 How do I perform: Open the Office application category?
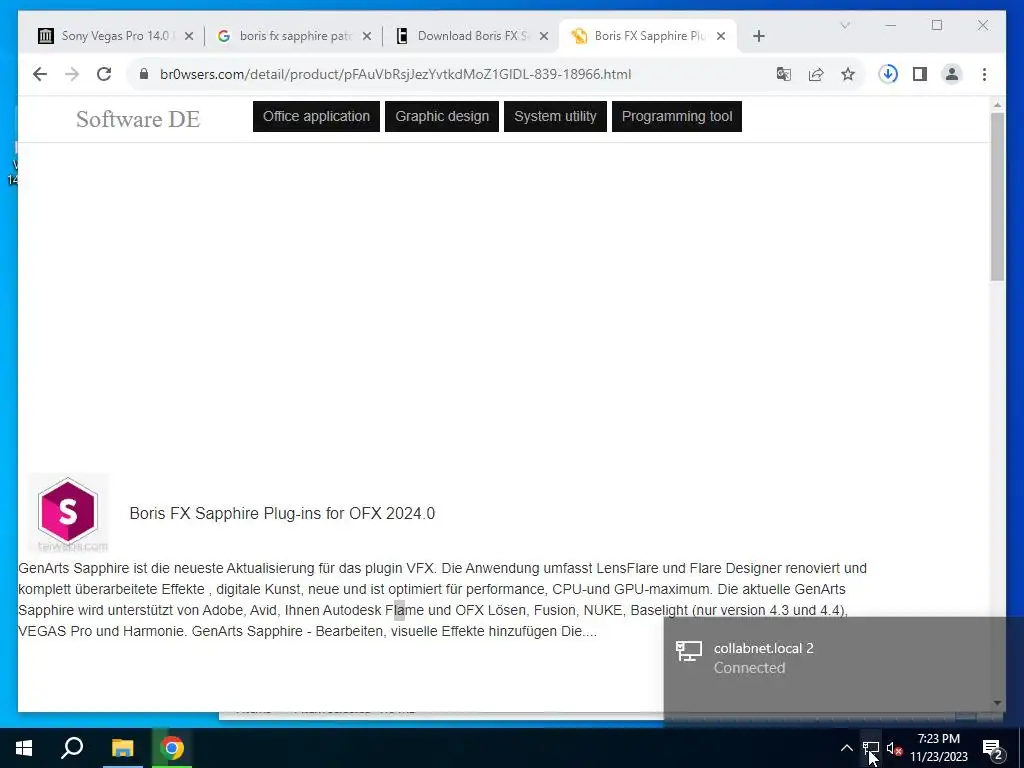tap(316, 116)
